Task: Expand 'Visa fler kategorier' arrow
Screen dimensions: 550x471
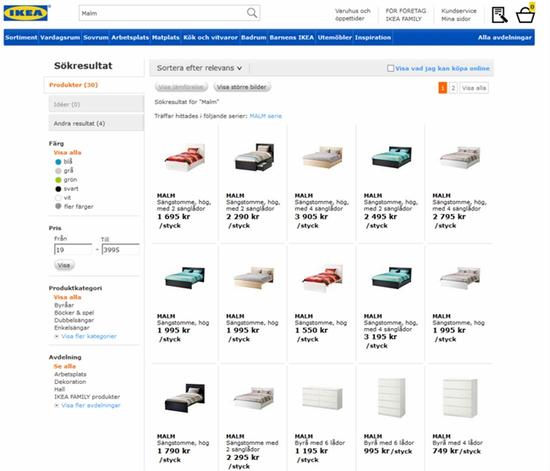Action: 56,336
